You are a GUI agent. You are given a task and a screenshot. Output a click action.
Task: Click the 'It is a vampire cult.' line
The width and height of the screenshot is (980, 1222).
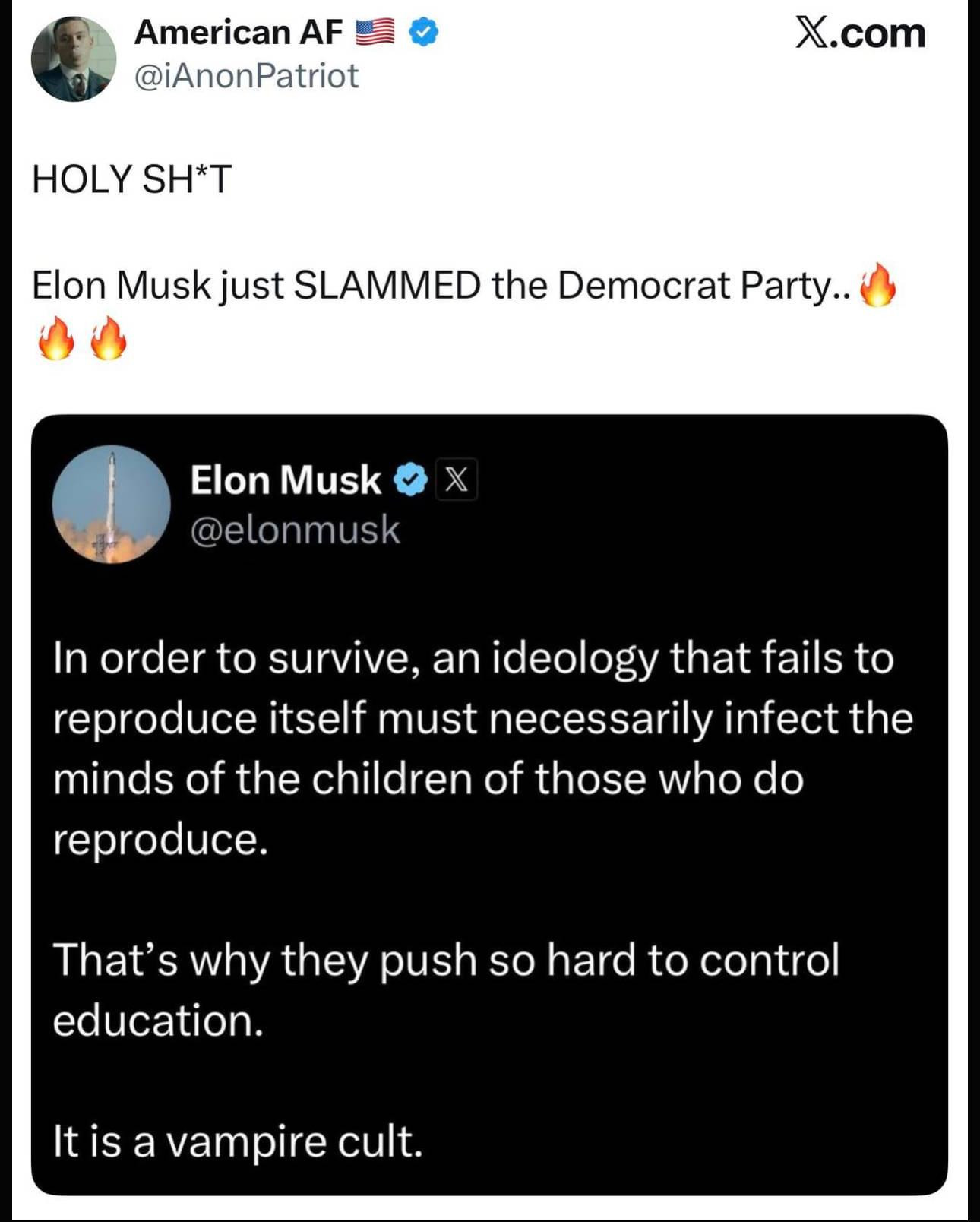click(x=237, y=1141)
